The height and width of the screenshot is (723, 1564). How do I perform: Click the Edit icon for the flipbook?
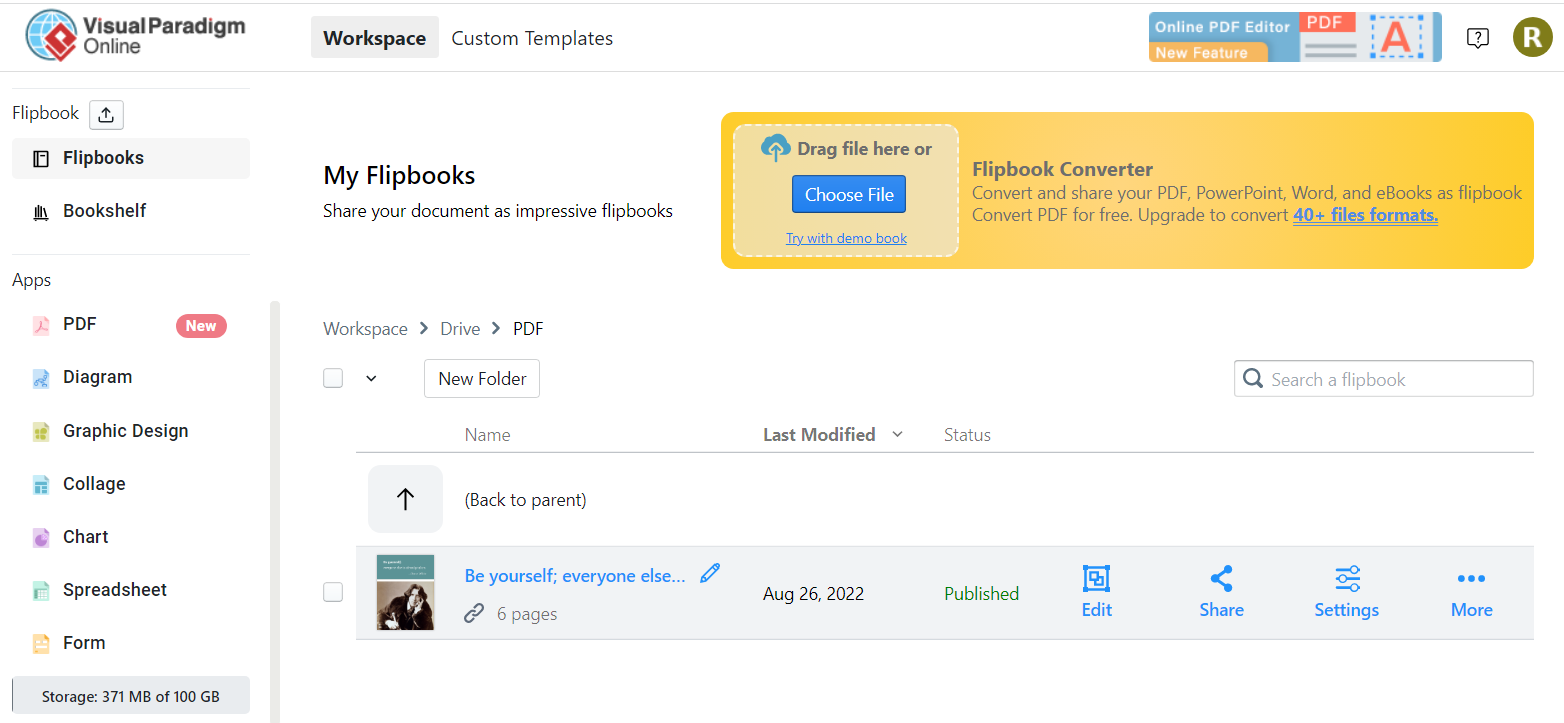(x=1096, y=579)
